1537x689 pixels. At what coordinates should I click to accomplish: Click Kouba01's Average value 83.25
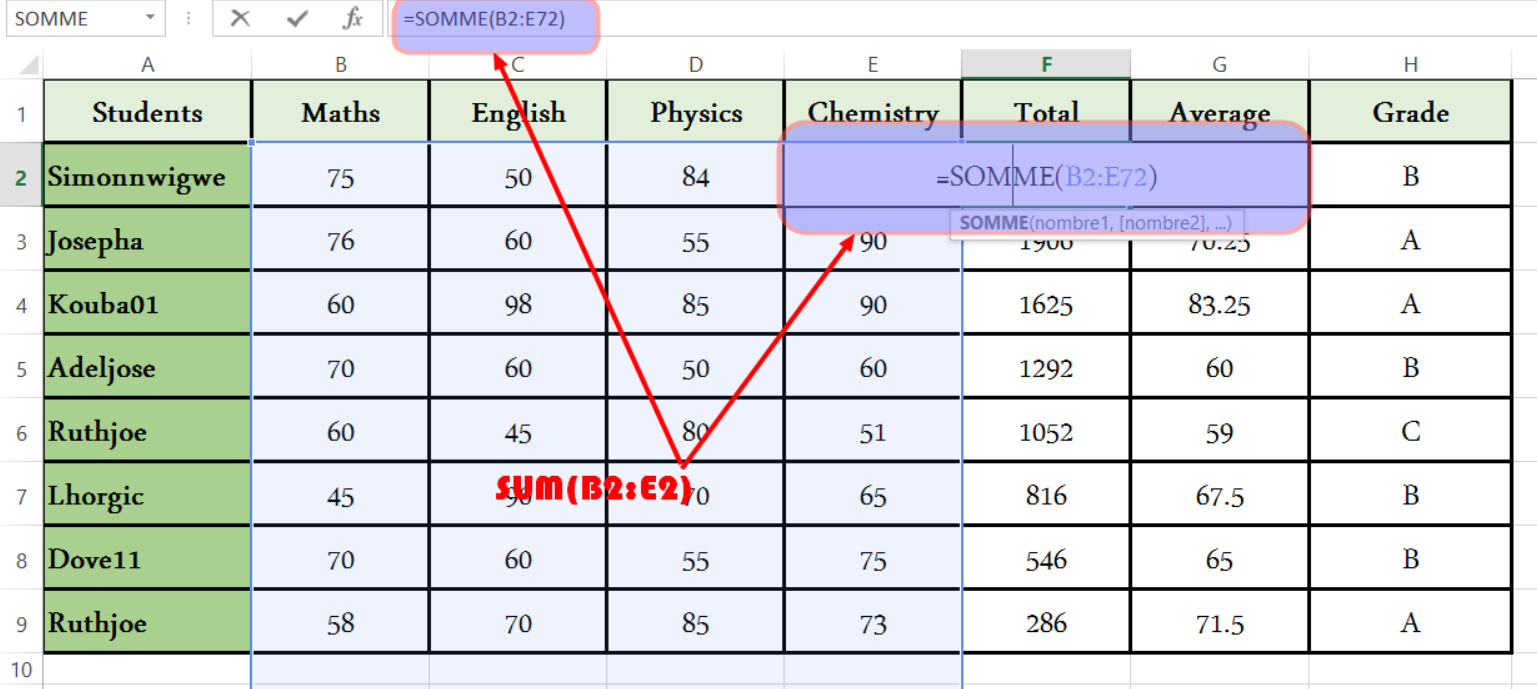click(x=1219, y=304)
